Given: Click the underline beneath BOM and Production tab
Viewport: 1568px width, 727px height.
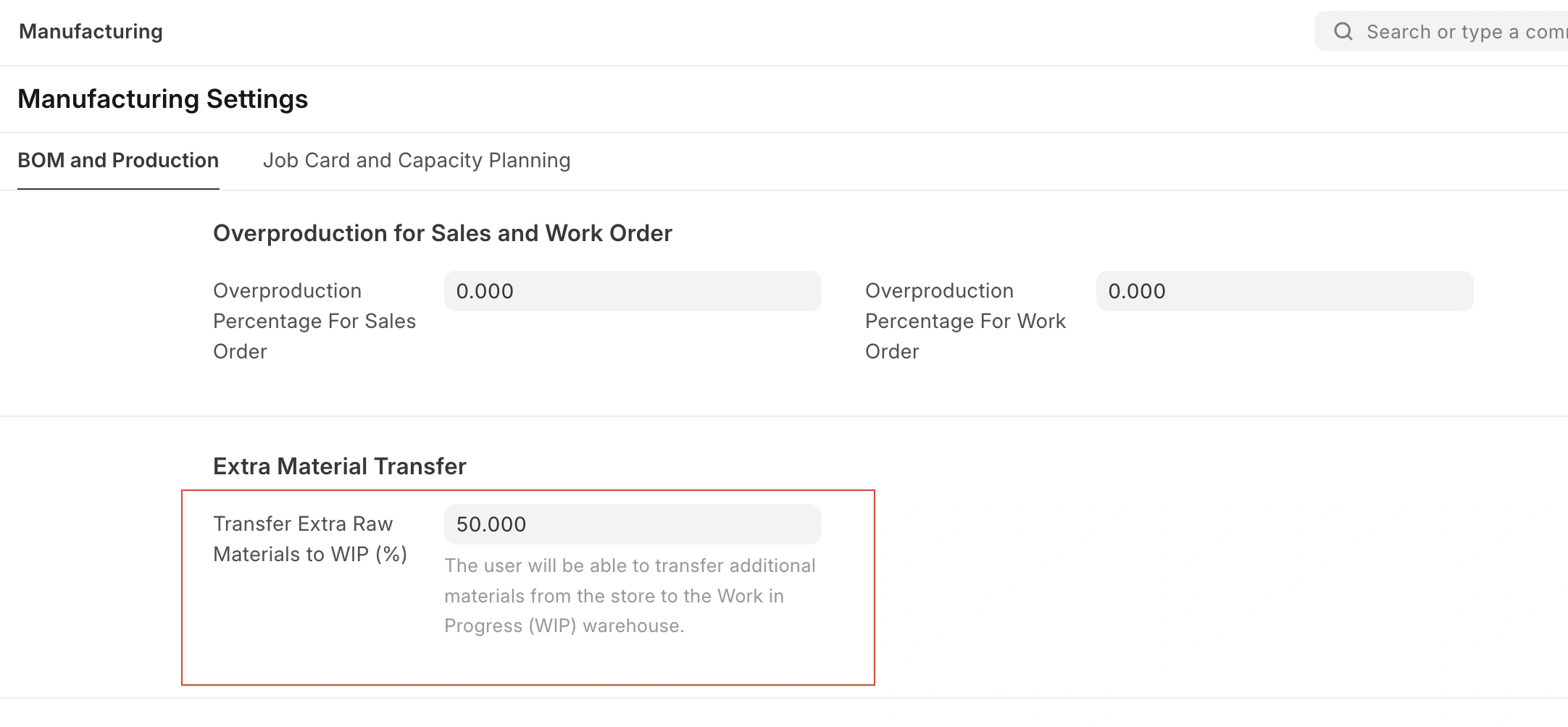Looking at the screenshot, I should click(118, 188).
